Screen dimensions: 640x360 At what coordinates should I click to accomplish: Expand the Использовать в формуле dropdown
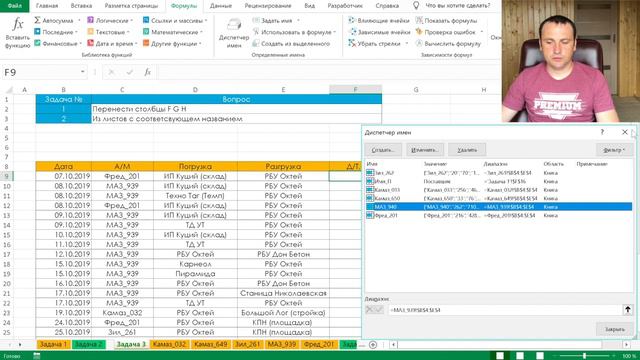pos(335,32)
